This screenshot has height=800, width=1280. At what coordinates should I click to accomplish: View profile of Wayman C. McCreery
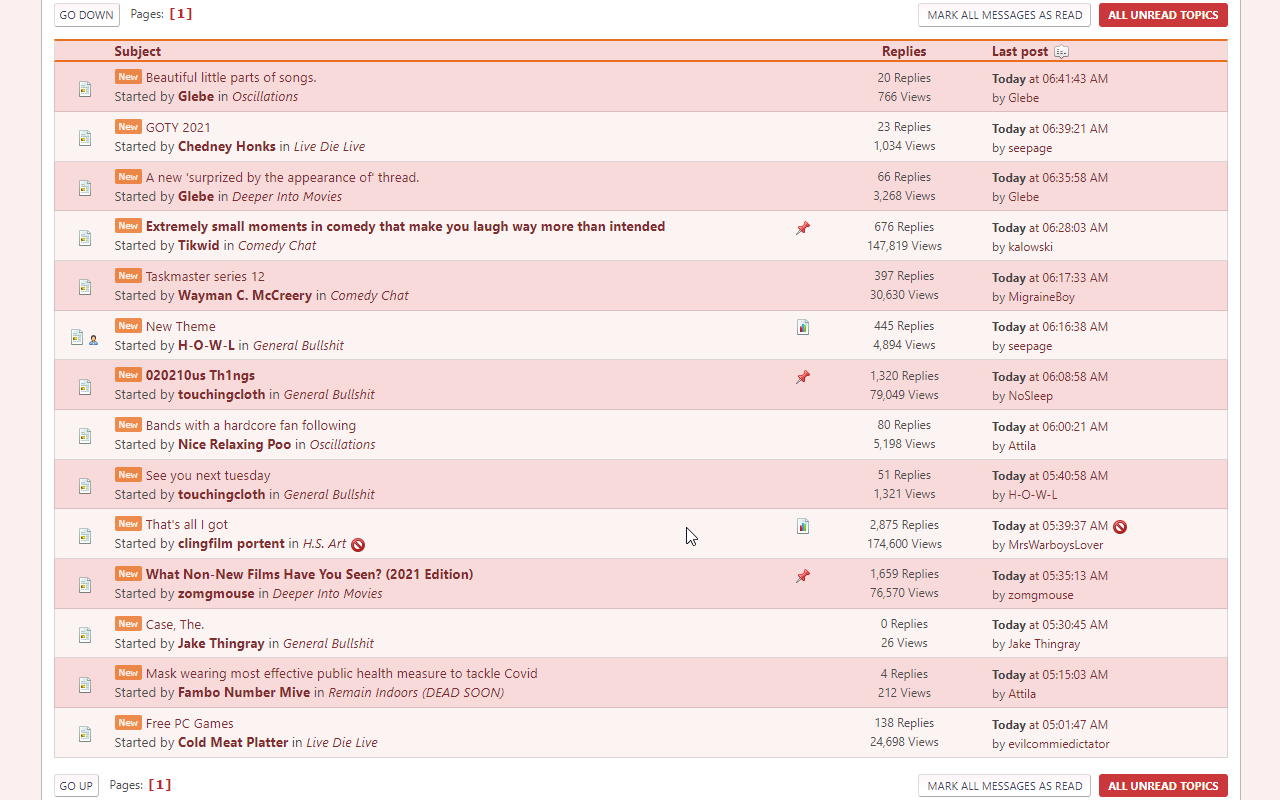coord(245,296)
